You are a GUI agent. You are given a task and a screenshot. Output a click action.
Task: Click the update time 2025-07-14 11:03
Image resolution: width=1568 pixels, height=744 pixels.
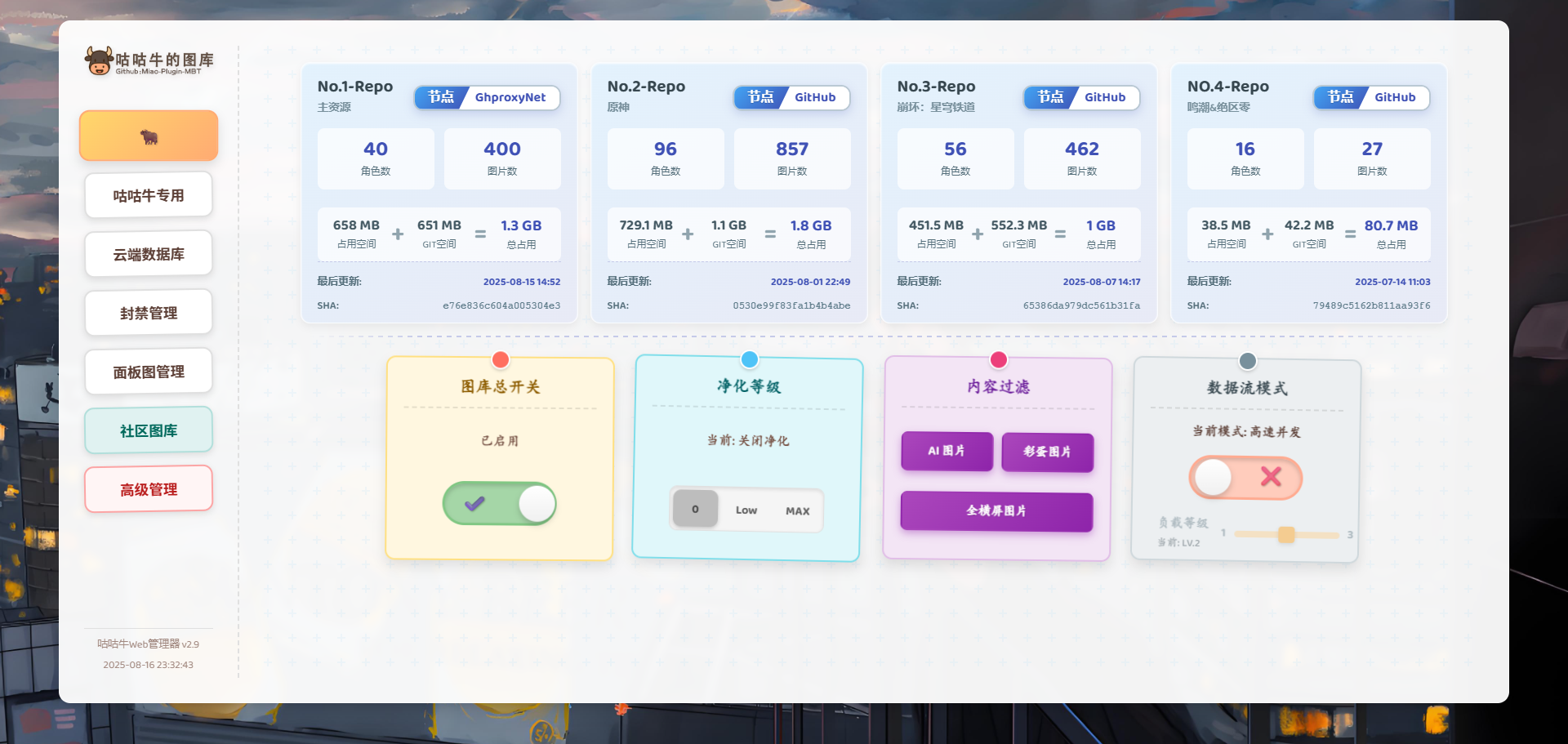pos(1392,282)
